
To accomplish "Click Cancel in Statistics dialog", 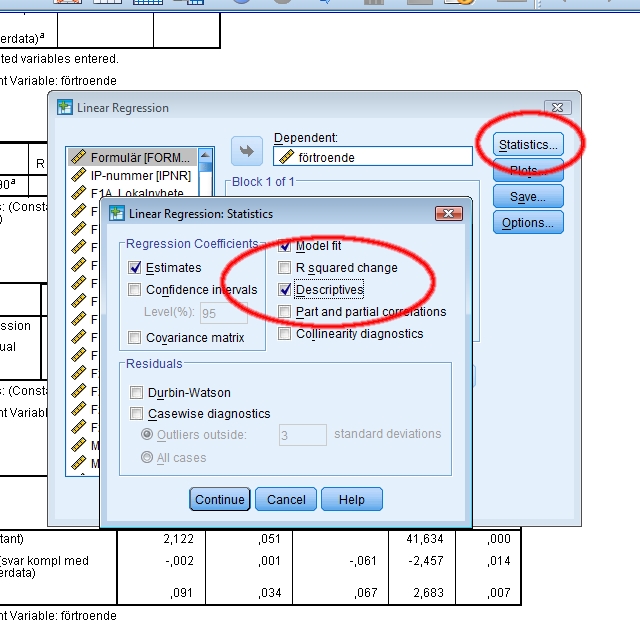I will (286, 500).
